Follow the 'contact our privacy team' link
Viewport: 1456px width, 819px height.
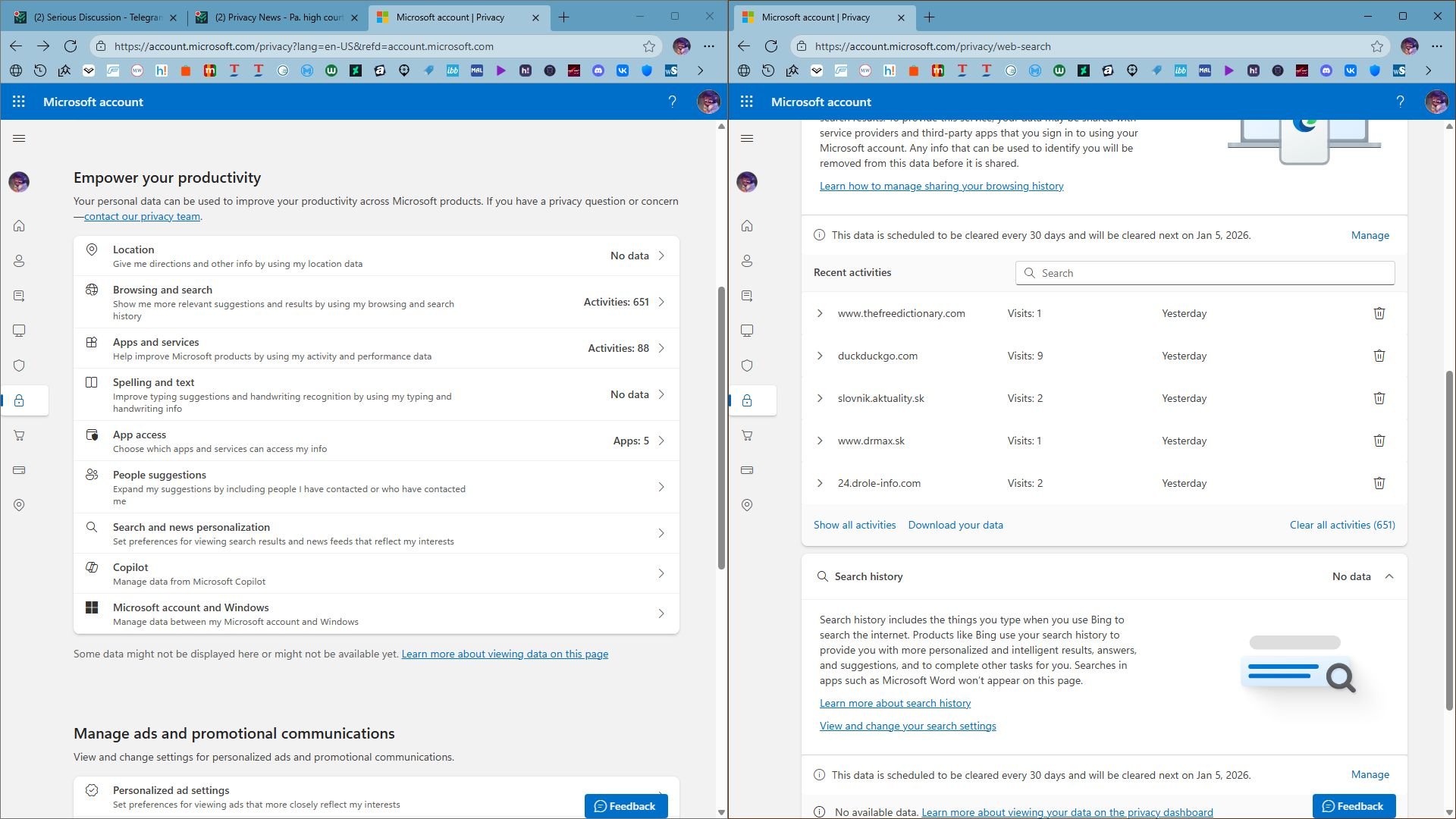click(x=142, y=216)
